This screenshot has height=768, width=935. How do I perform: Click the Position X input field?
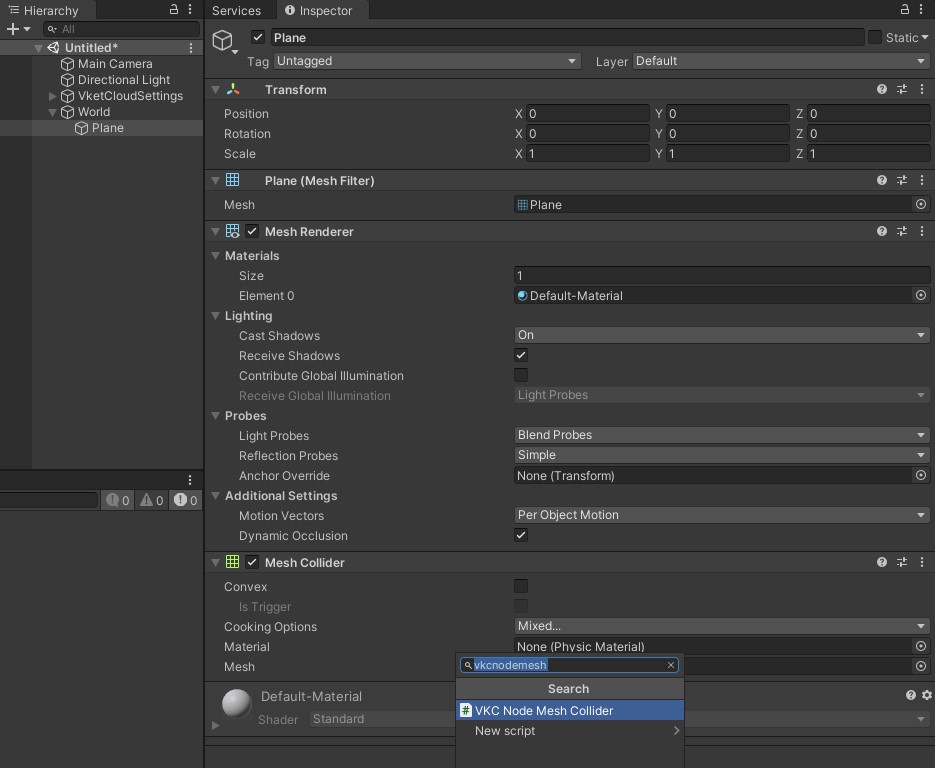tap(588, 114)
